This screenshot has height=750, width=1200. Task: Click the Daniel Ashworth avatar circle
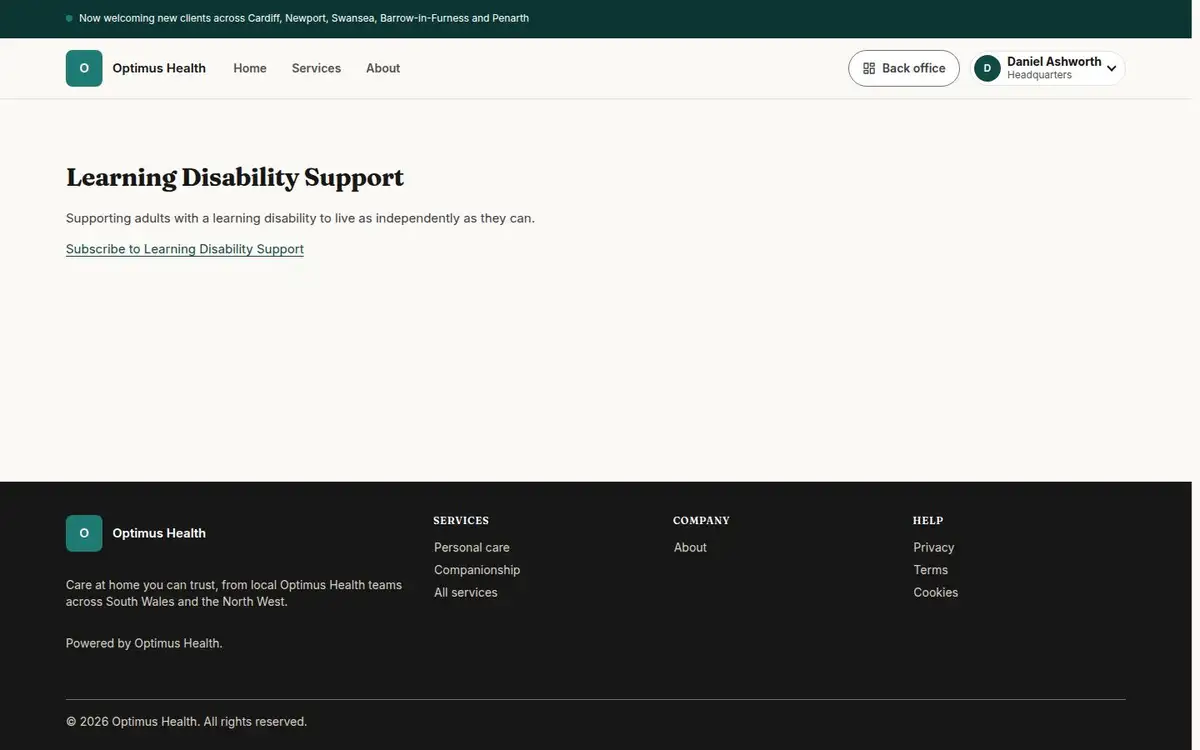coord(987,68)
